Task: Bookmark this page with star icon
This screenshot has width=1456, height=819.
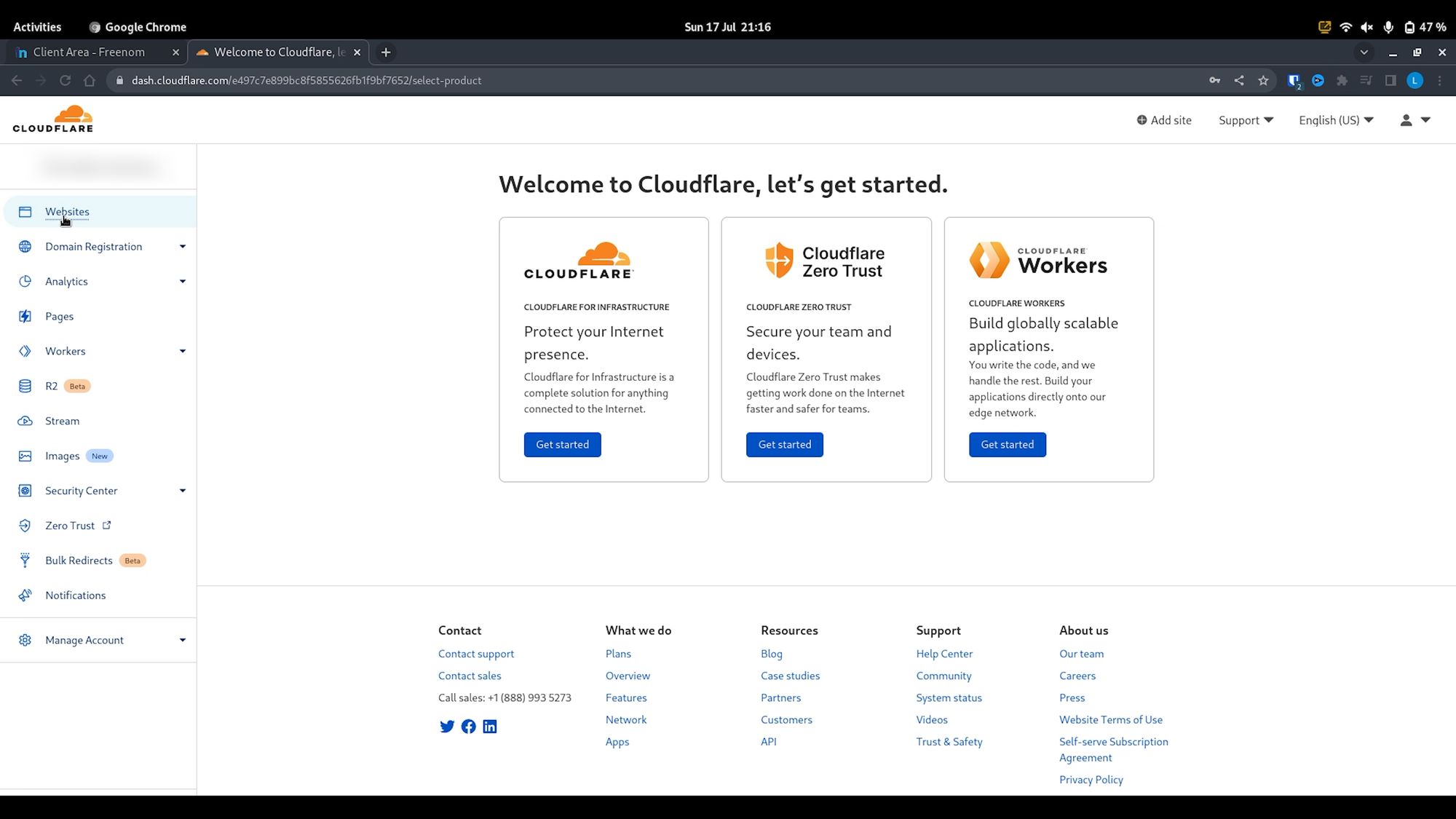Action: pos(1263,81)
